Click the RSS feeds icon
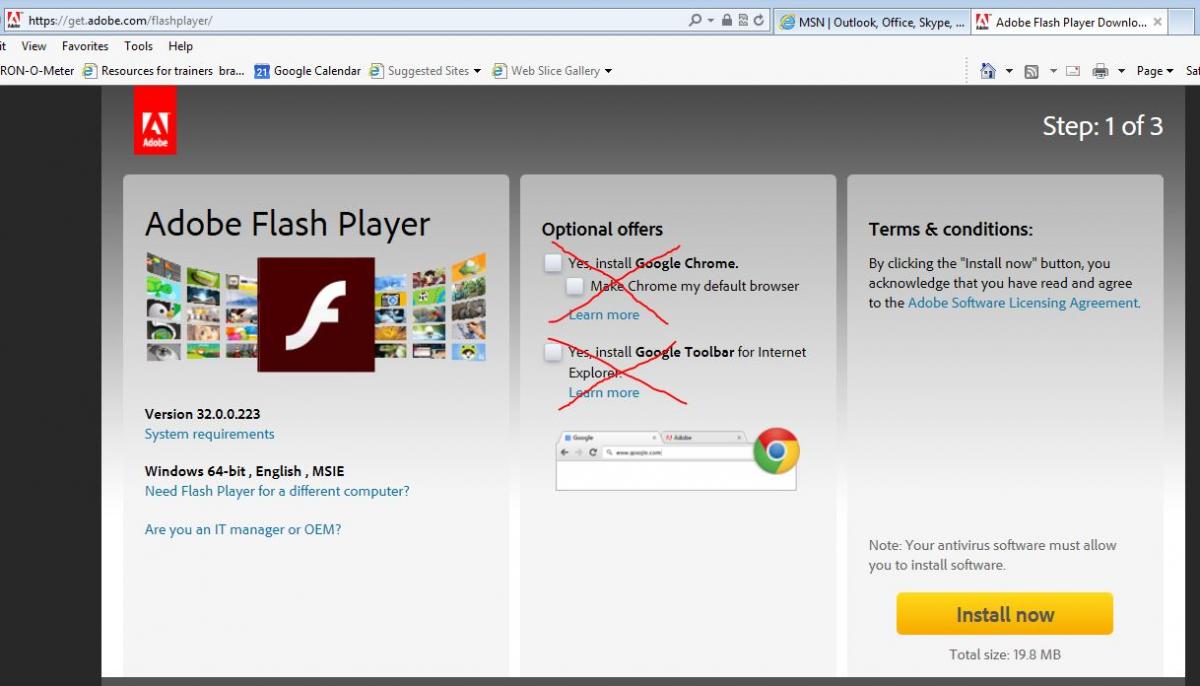Screen dimensions: 1200x686 click(x=1031, y=71)
